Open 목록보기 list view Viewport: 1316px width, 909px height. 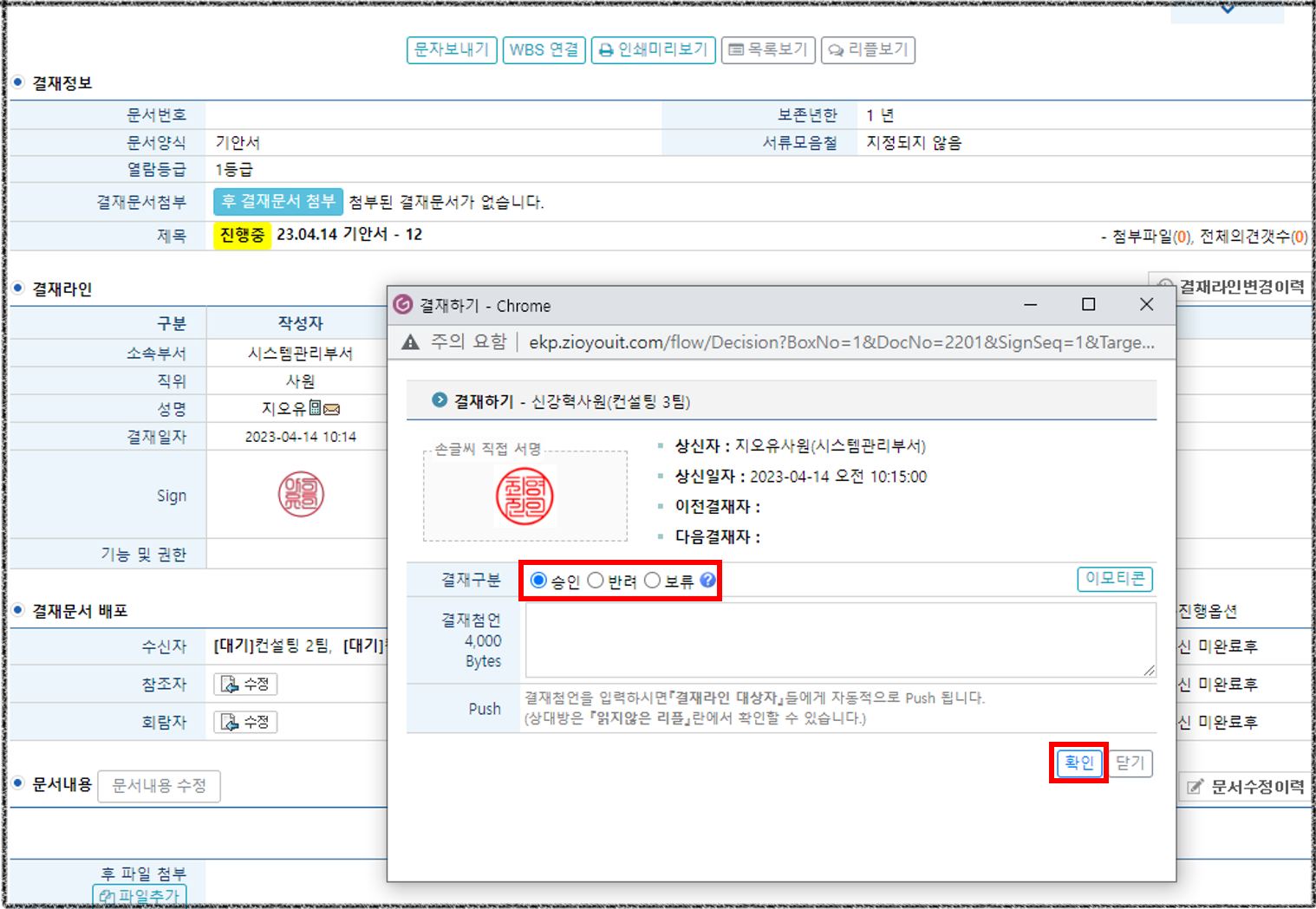768,50
